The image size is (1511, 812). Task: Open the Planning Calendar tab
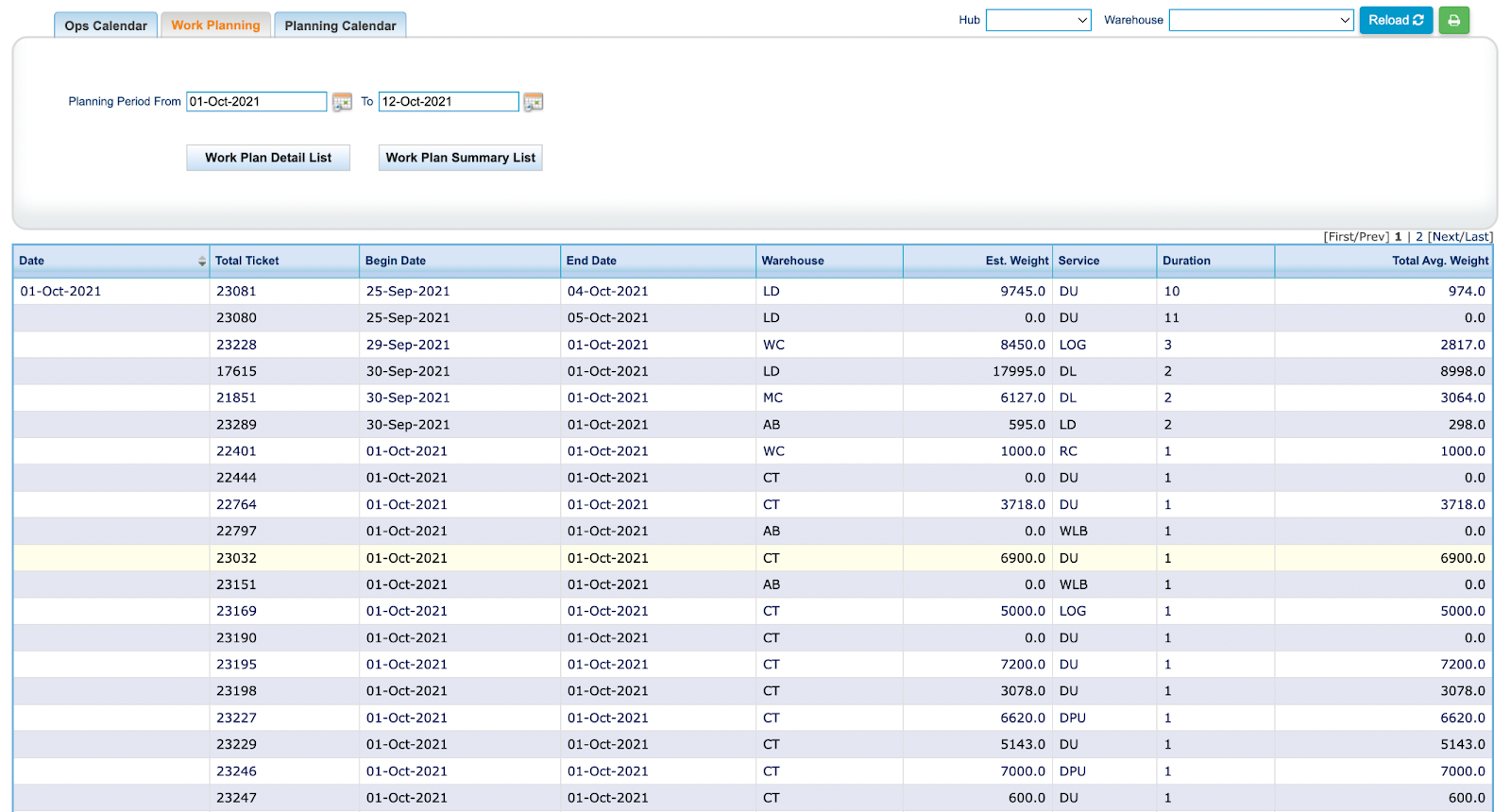[340, 25]
